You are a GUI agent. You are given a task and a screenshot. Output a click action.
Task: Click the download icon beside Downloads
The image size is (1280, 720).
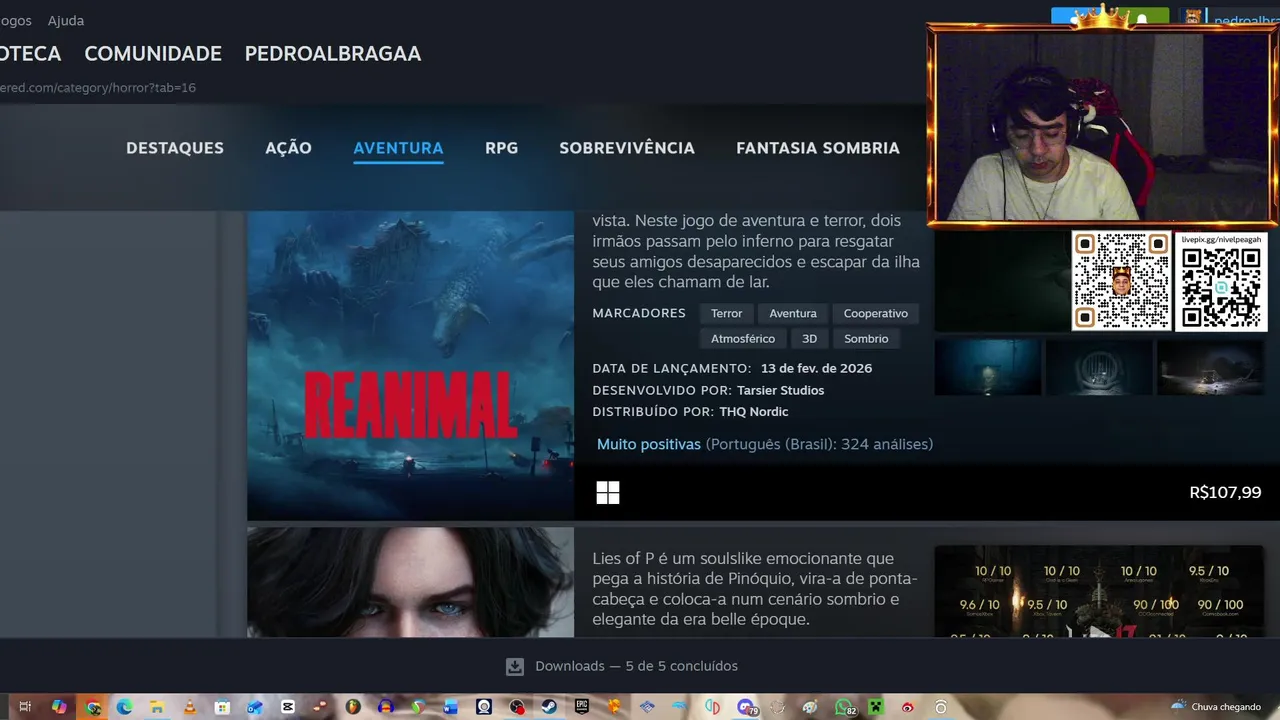click(515, 666)
